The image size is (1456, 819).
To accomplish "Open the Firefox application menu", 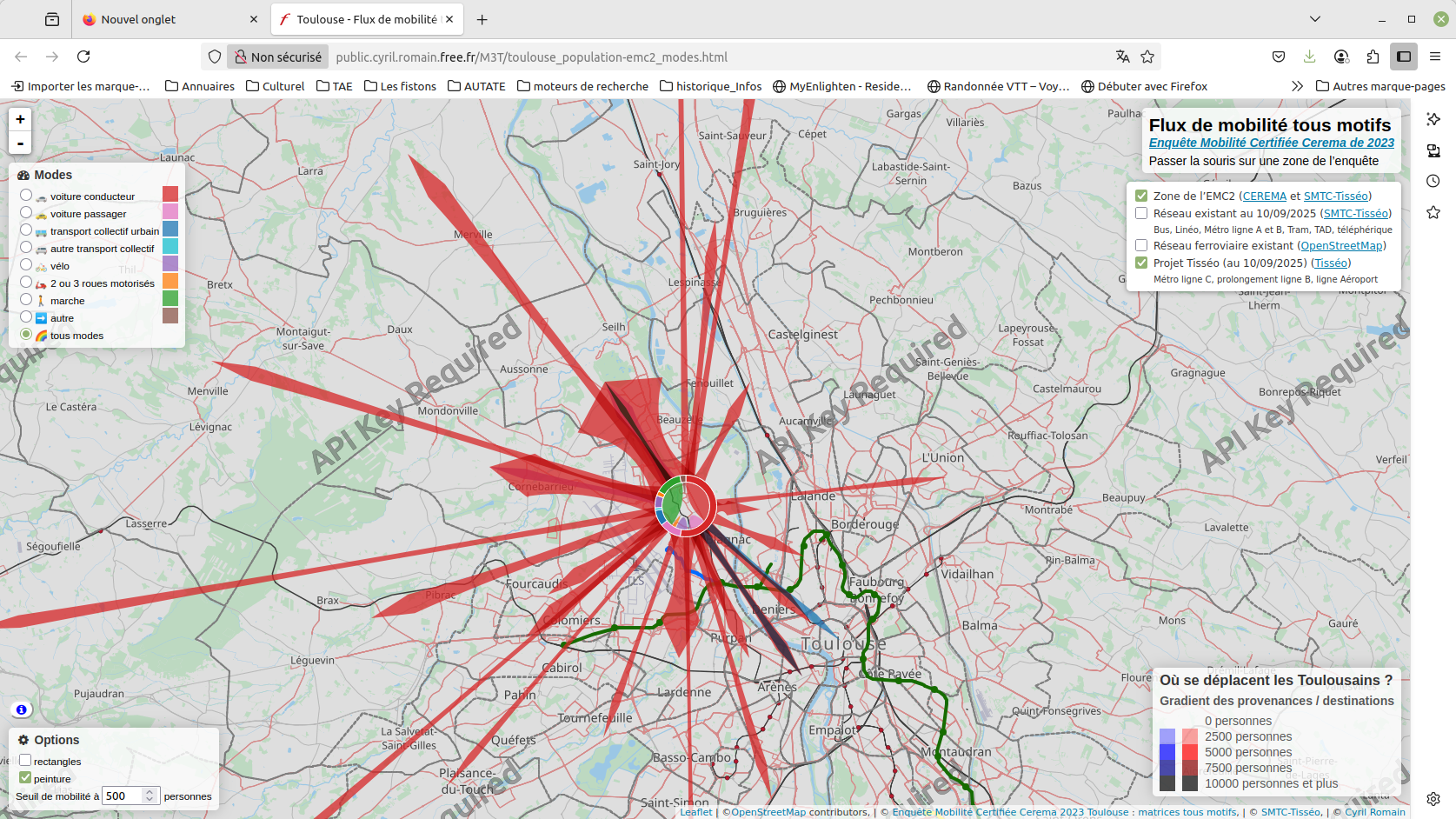I will [x=1435, y=57].
